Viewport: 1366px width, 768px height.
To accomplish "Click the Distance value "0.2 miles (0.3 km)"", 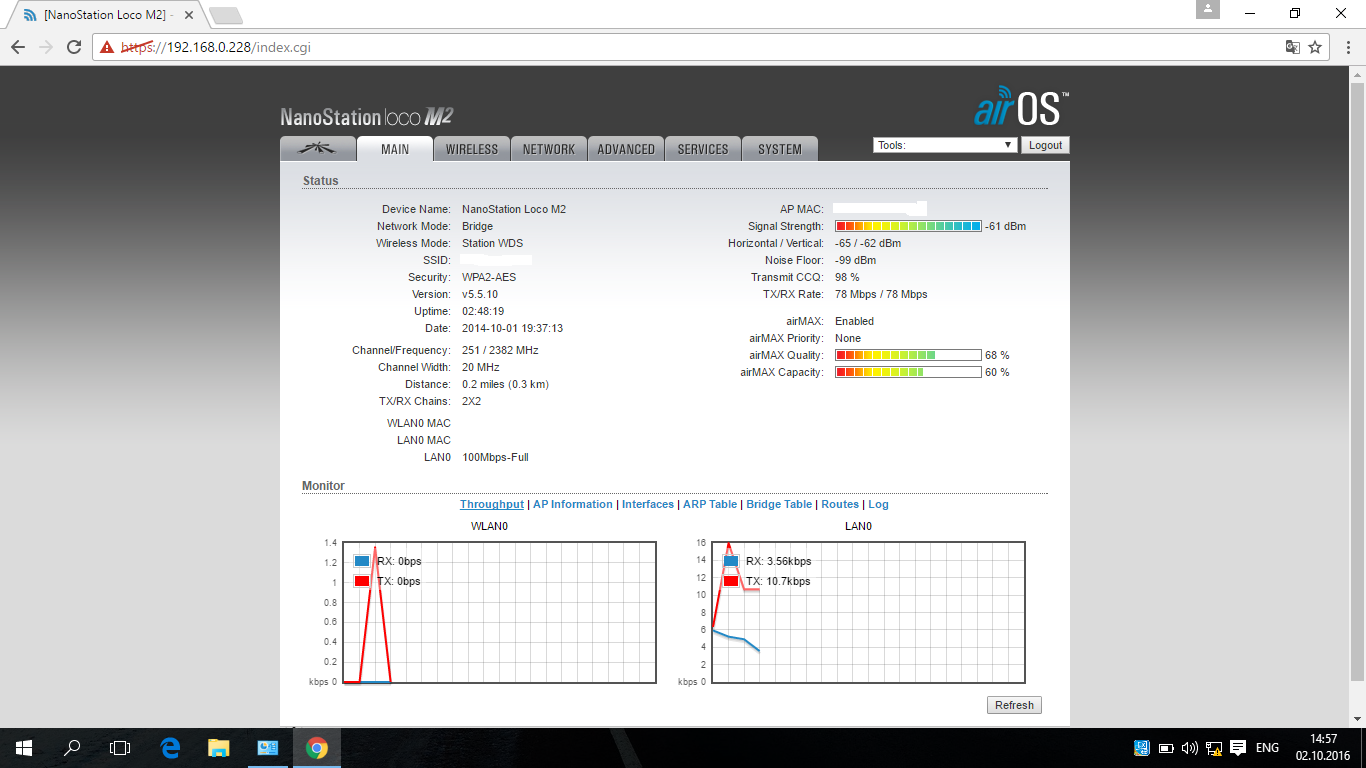I will (505, 384).
